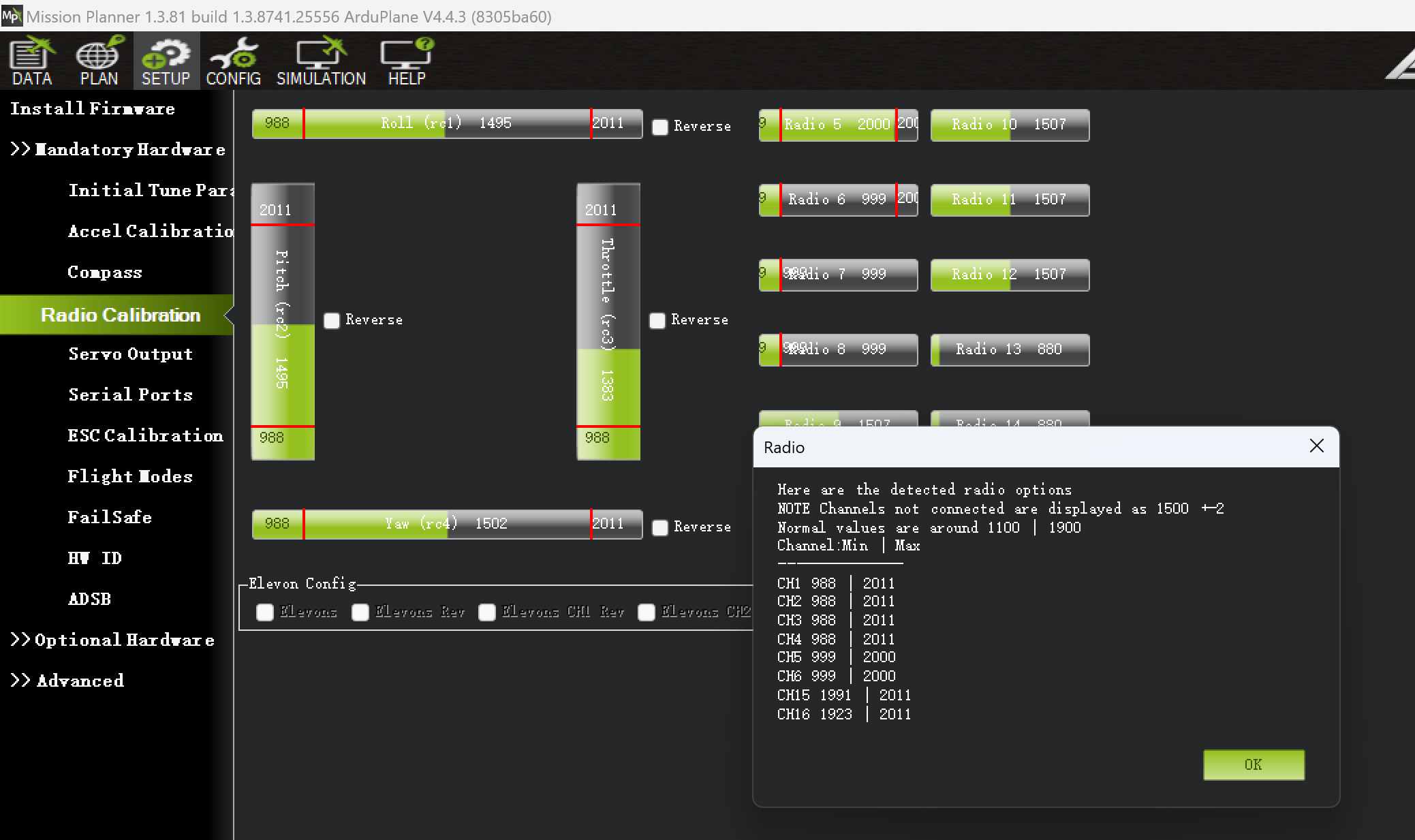Open the DATA flight data screen
This screenshot has width=1415, height=840.
[x=32, y=61]
